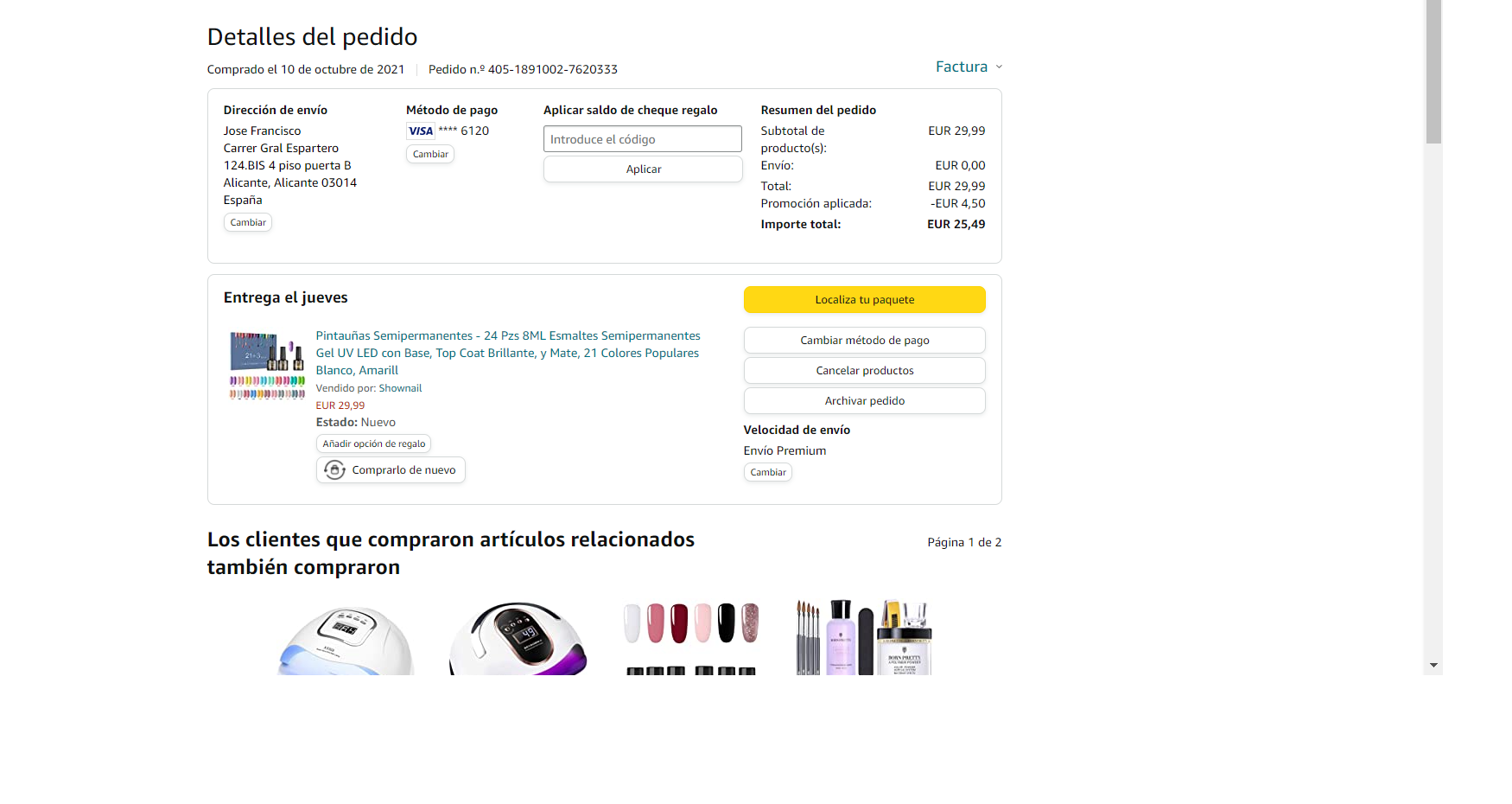This screenshot has width=1512, height=804.
Task: Click the Visa card logo icon
Action: pos(421,131)
